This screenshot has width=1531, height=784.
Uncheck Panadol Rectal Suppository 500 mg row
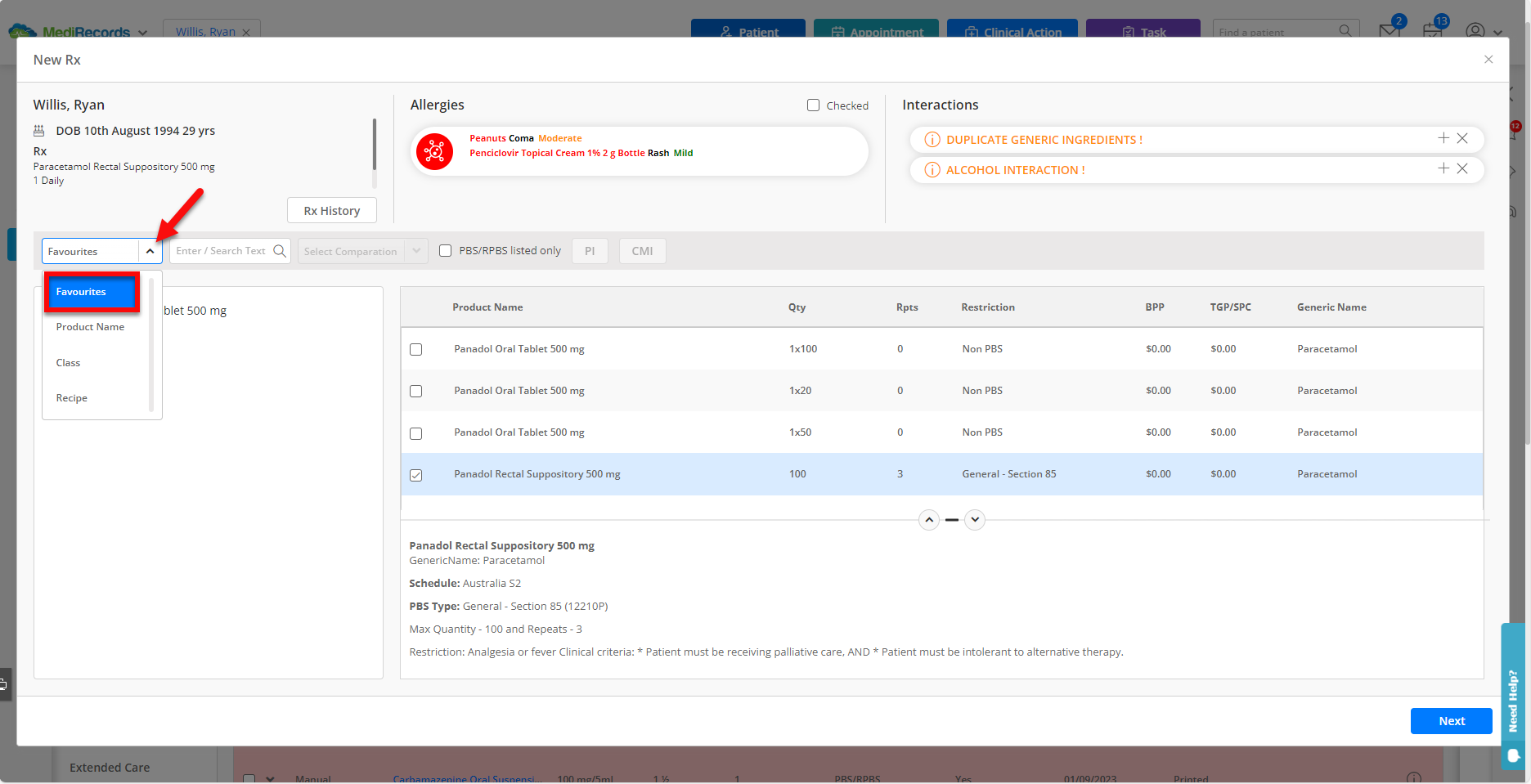(415, 475)
